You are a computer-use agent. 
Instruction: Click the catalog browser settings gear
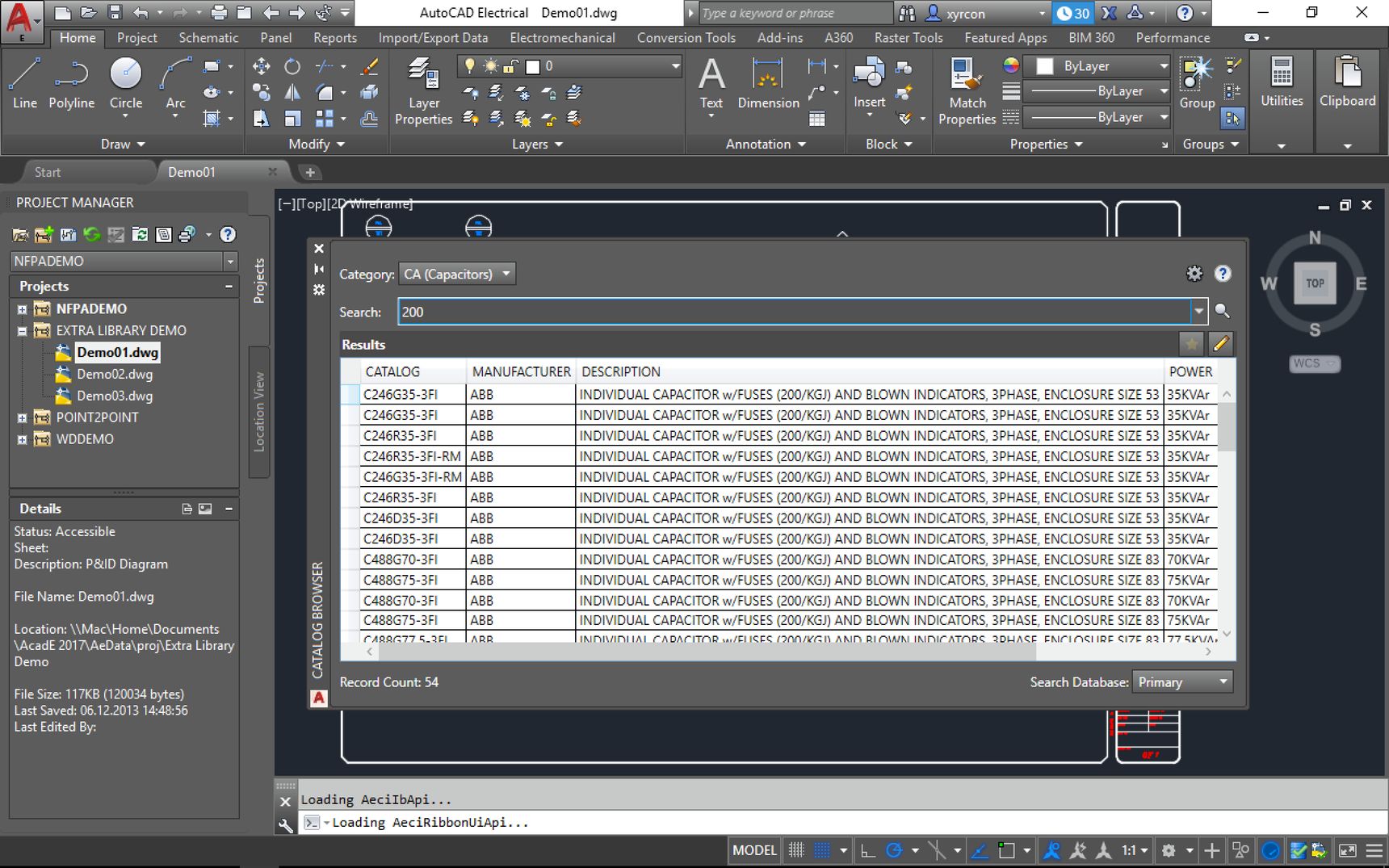click(x=1194, y=274)
